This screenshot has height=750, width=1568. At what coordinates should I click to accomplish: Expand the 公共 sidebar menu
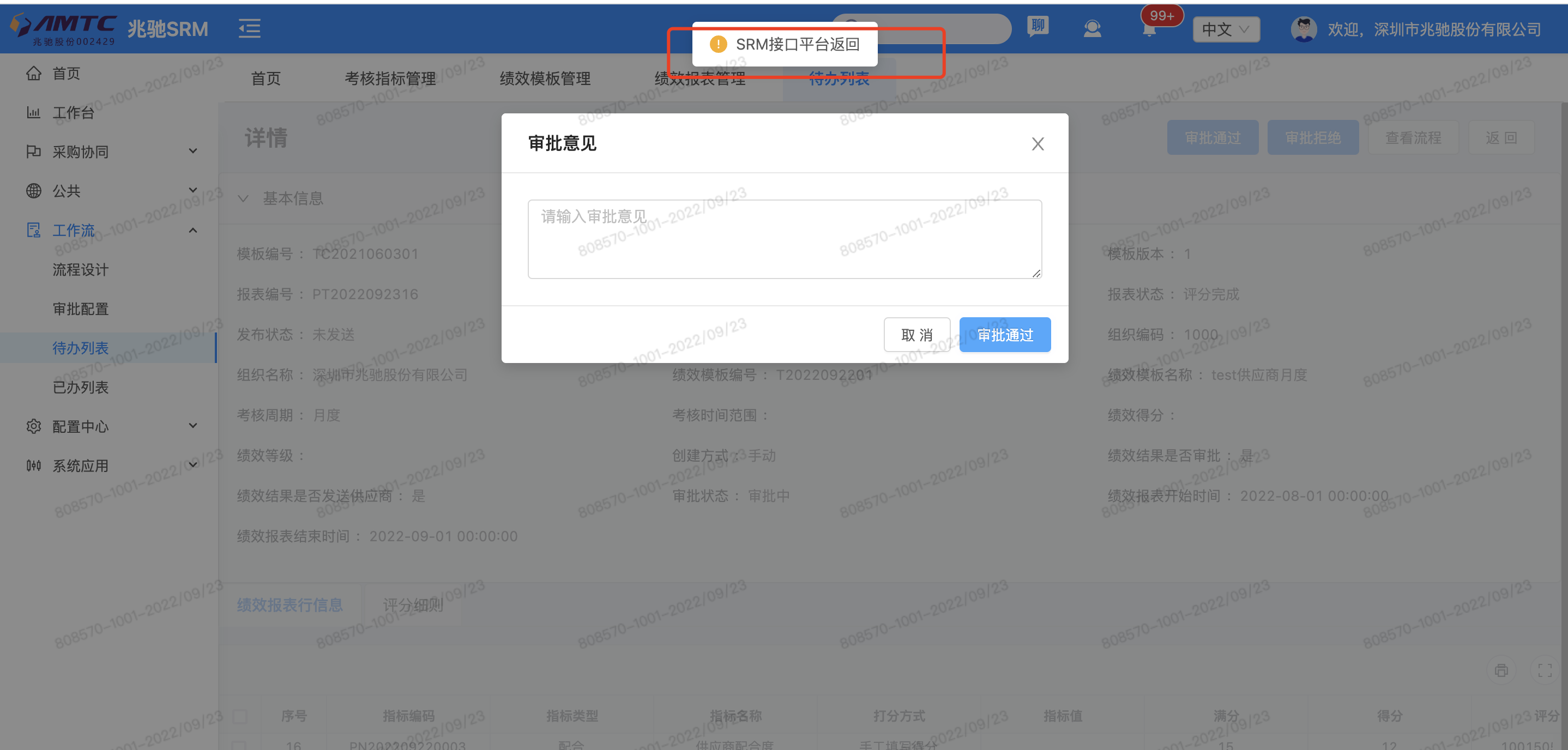click(193, 191)
